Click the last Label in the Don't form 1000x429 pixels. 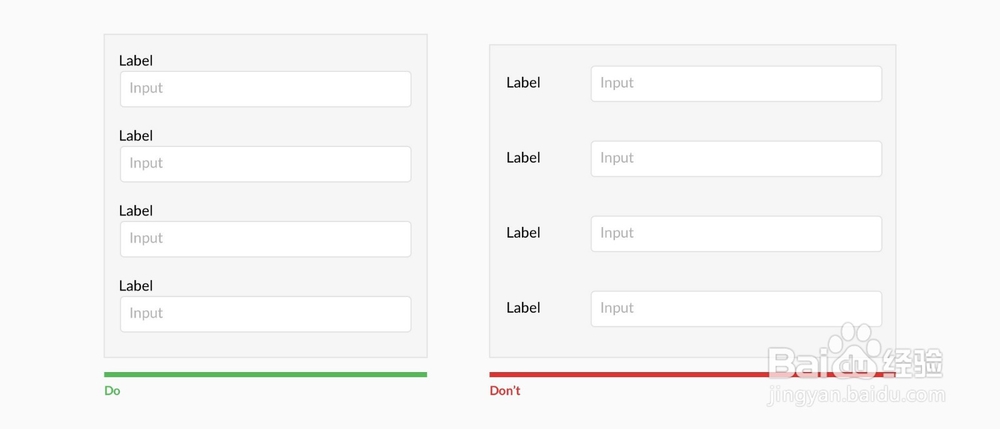(523, 308)
